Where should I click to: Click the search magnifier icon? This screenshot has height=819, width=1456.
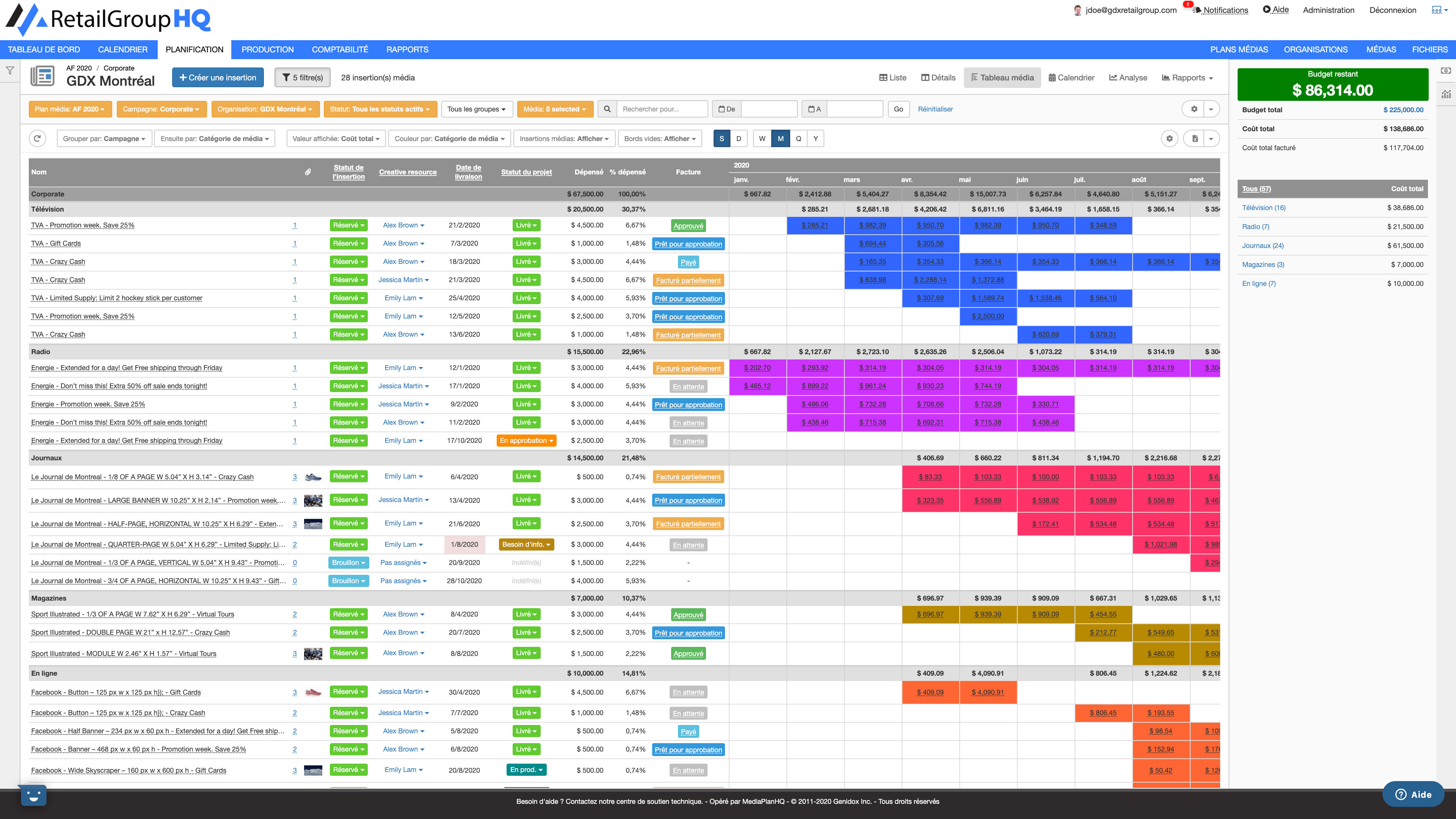607,109
